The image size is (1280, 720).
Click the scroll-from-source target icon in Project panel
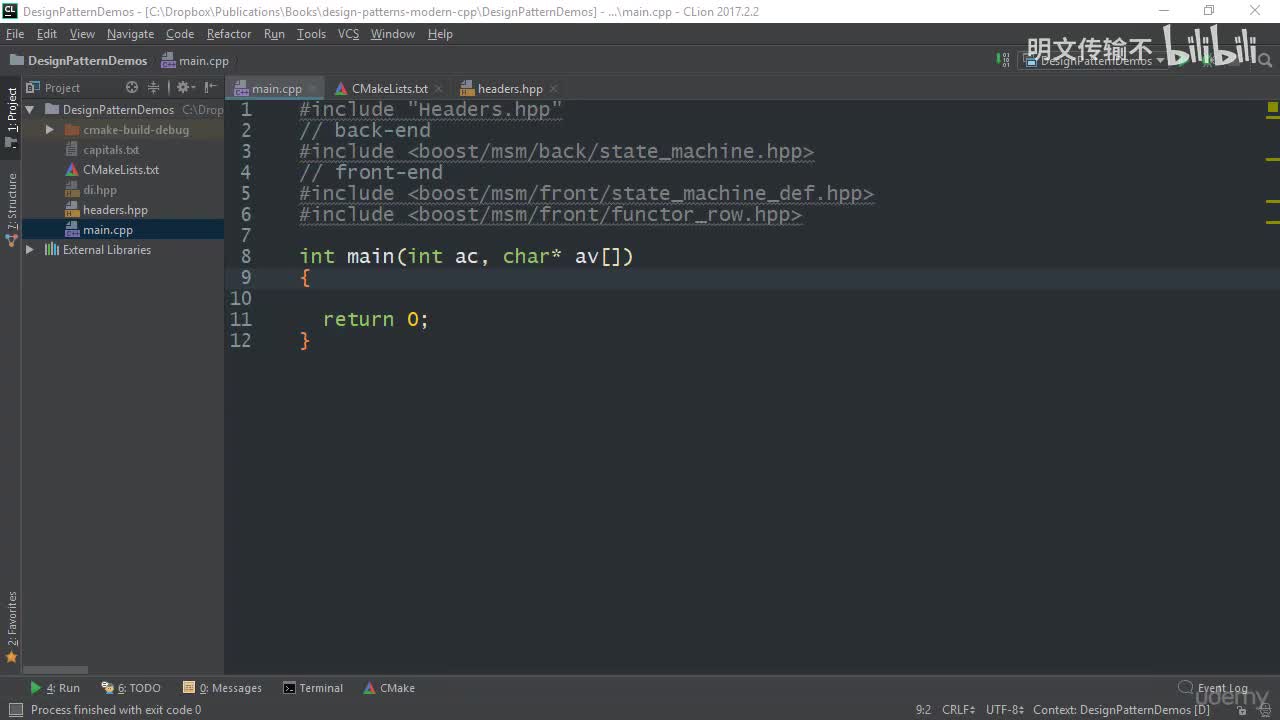[132, 88]
